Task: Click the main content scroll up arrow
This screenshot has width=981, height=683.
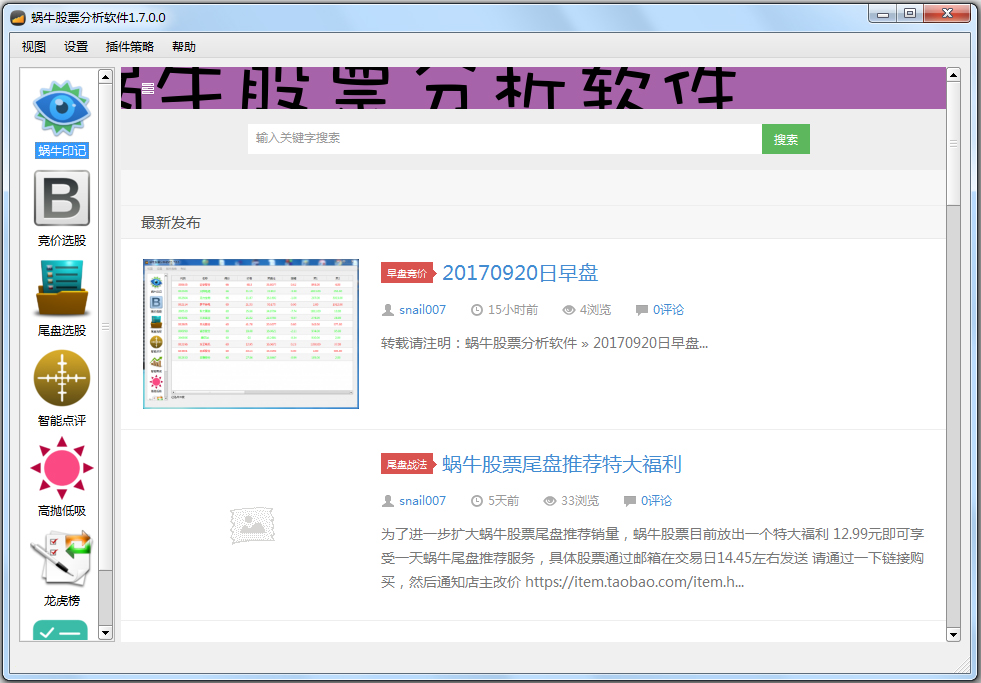Action: point(953,75)
